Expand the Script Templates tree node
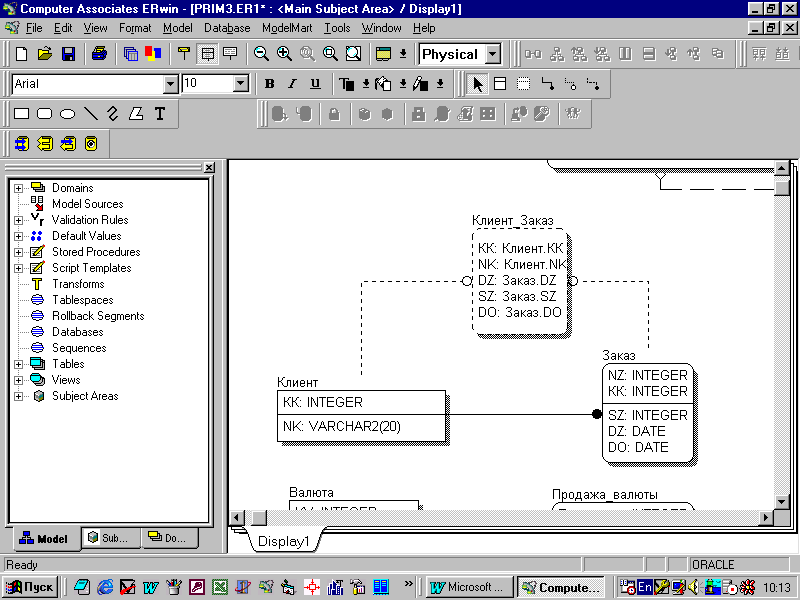This screenshot has width=800, height=600. [x=18, y=268]
